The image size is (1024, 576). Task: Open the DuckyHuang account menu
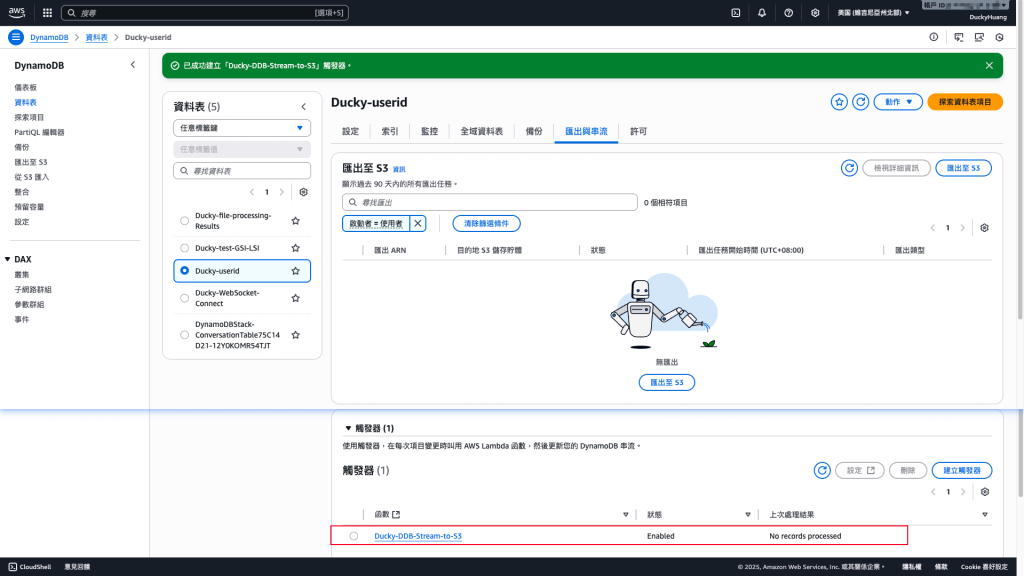987,17
